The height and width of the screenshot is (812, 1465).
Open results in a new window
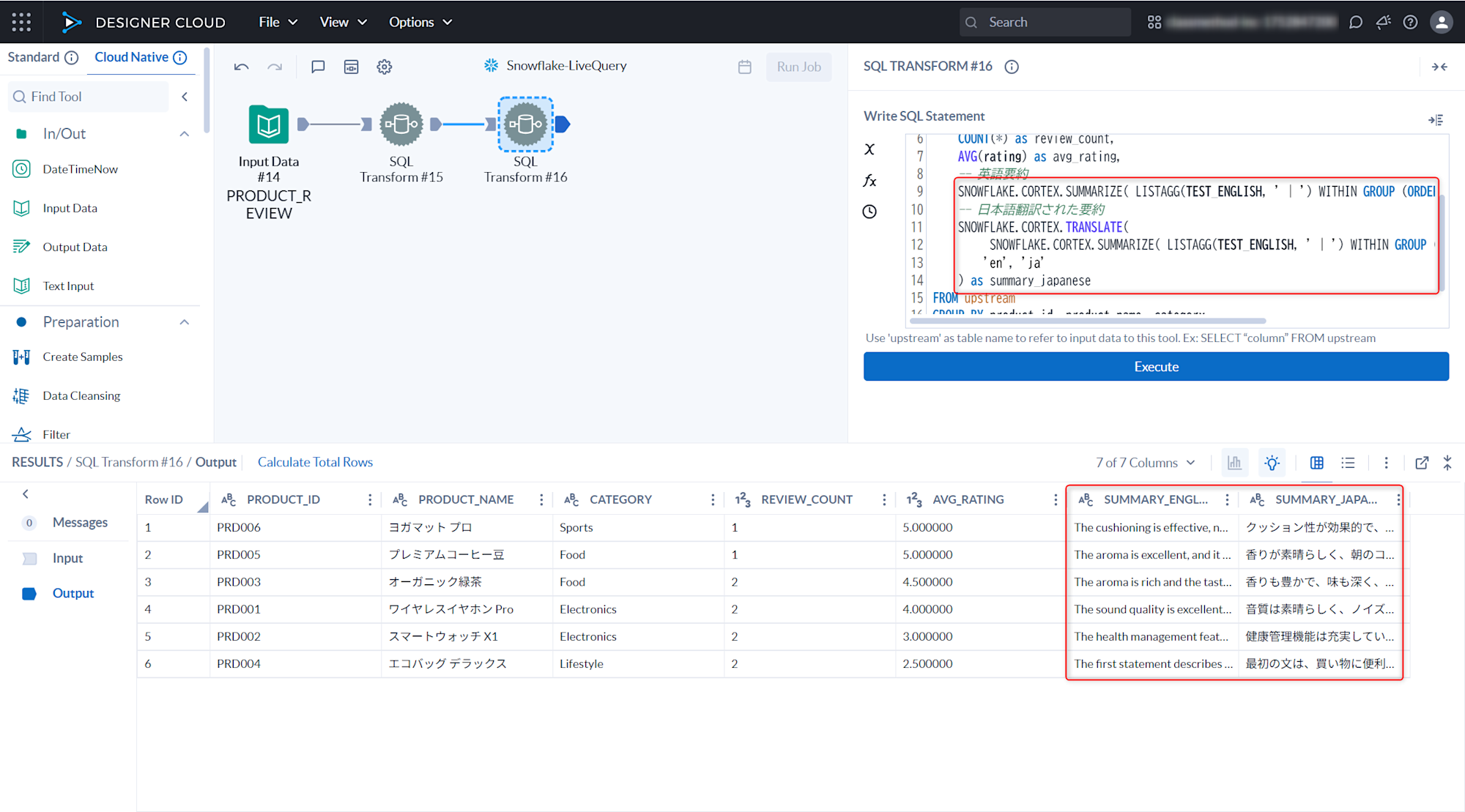(1422, 463)
